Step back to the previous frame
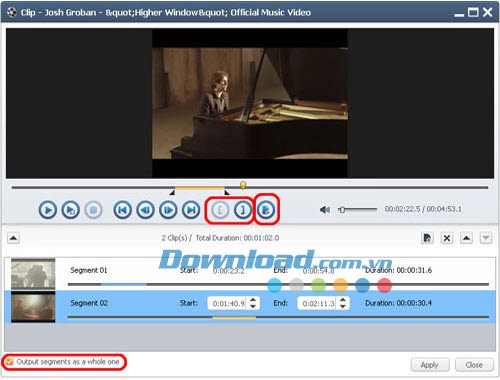The image size is (500, 380). point(145,210)
